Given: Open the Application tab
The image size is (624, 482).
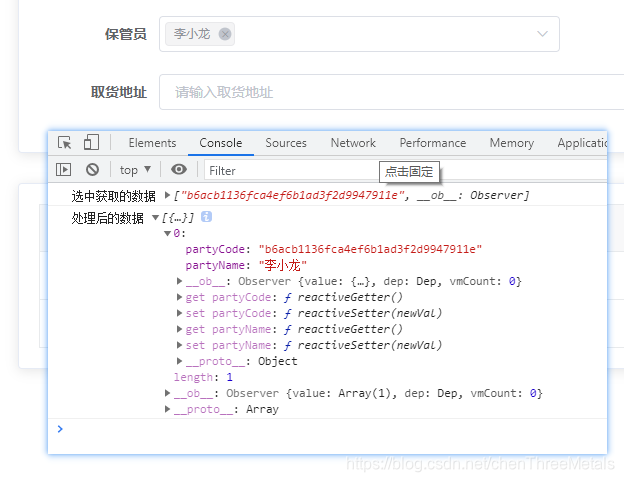Looking at the screenshot, I should click(582, 143).
